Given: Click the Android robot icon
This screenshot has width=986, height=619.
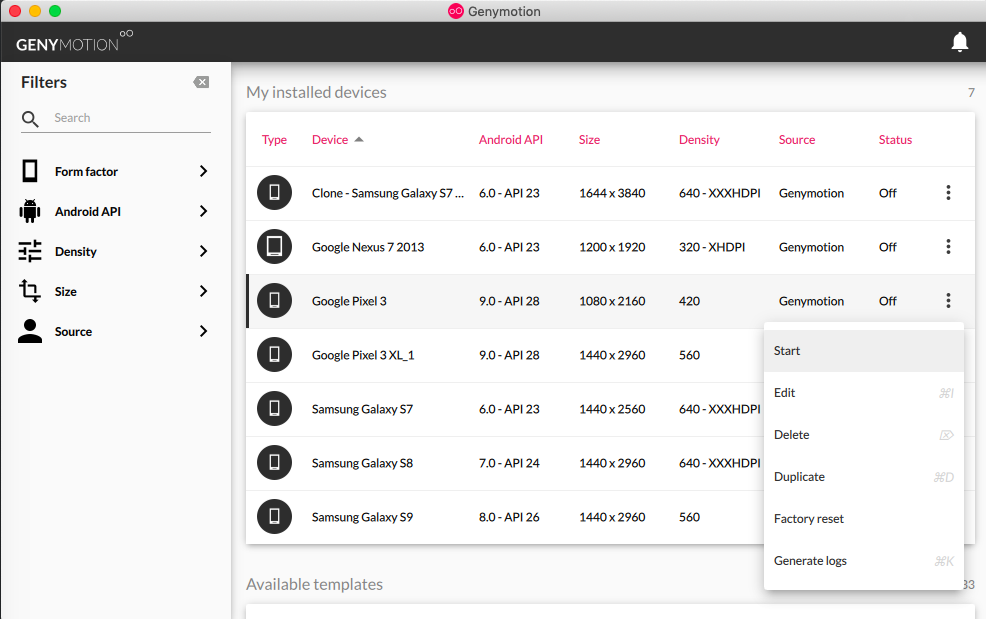Looking at the screenshot, I should (x=30, y=211).
